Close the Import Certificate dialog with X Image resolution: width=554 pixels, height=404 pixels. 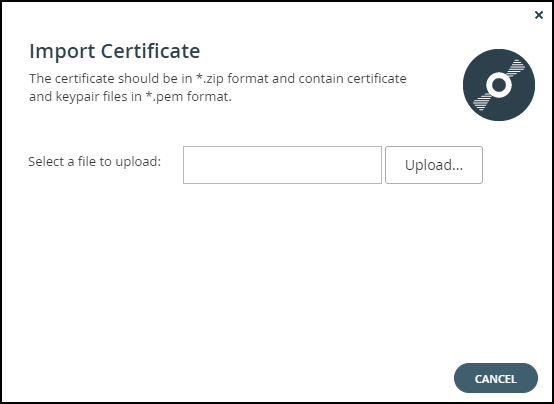[538, 15]
